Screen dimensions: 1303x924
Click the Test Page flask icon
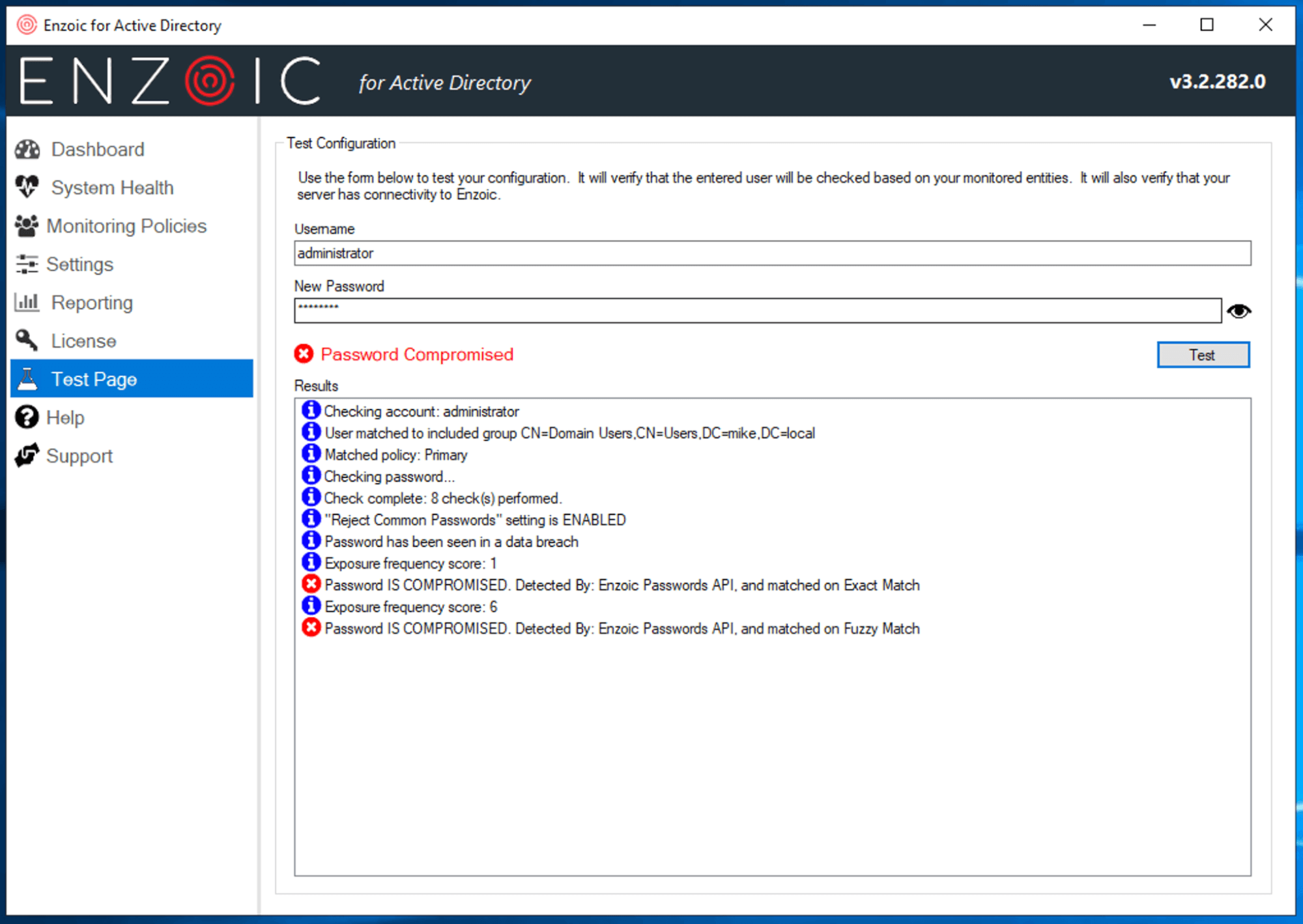27,378
